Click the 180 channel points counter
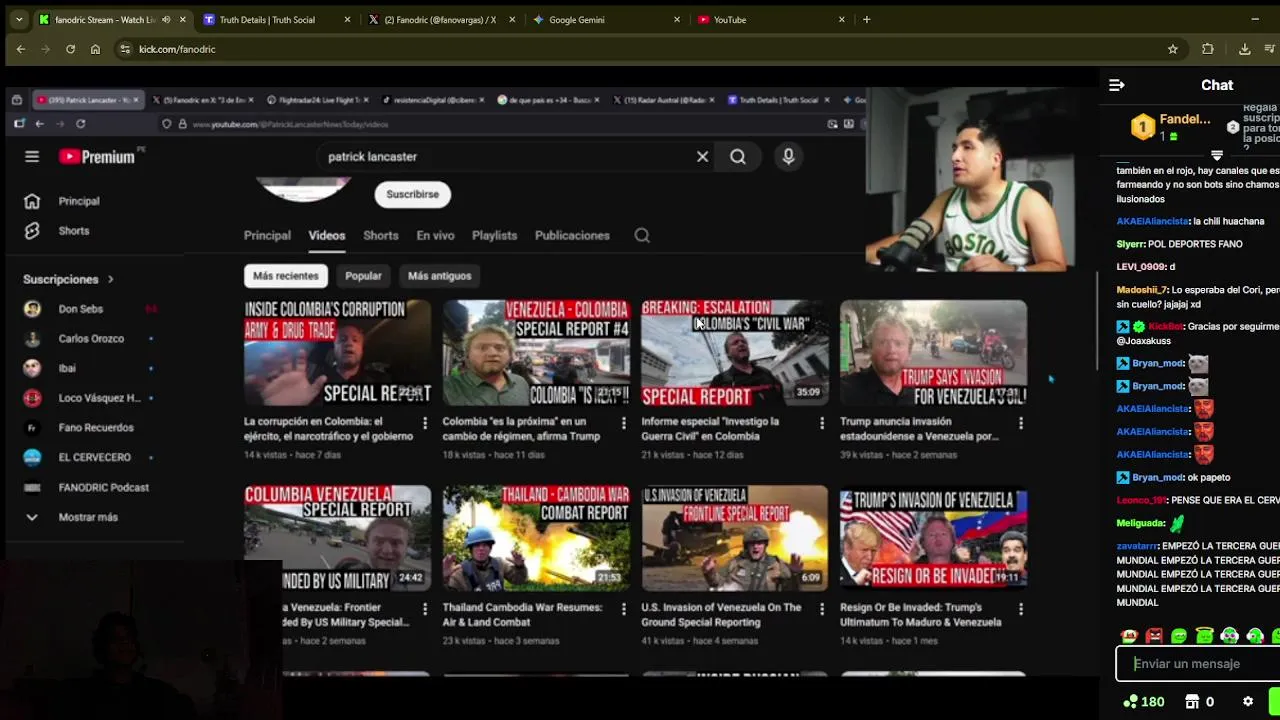The width and height of the screenshot is (1280, 720). (x=1143, y=702)
